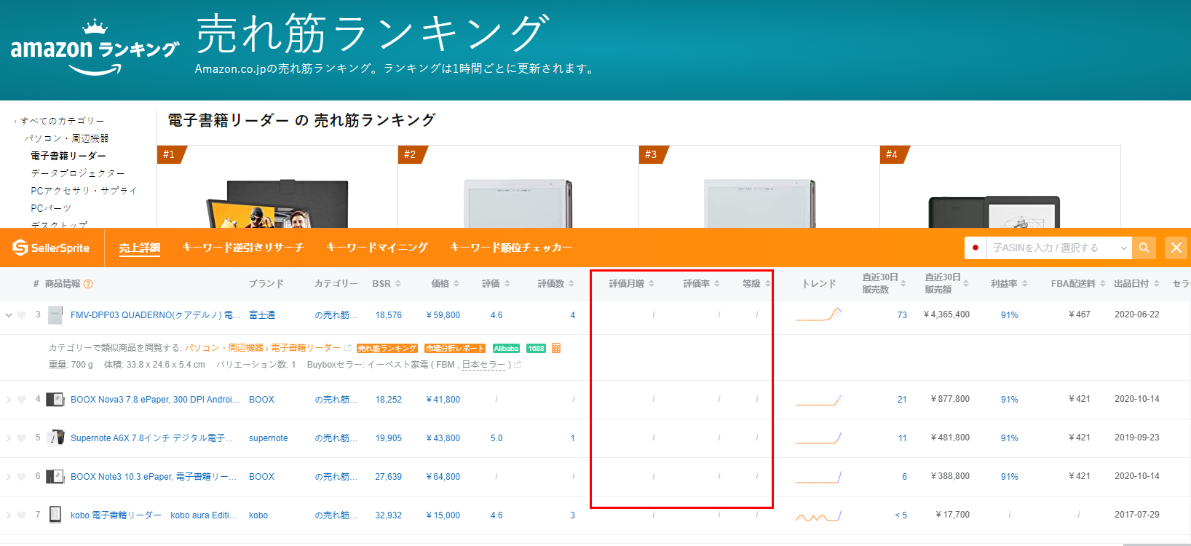Favorite the kobo row with heart icon

tap(22, 515)
